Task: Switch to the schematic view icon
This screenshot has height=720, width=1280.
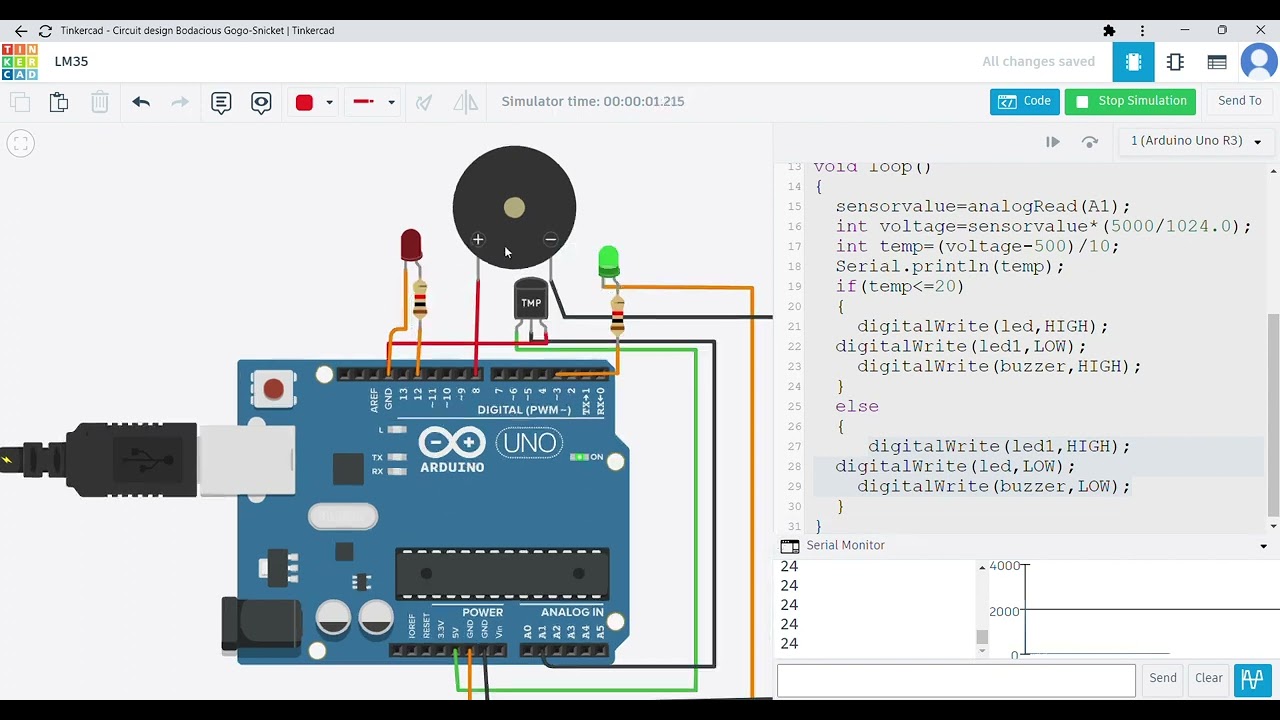Action: pyautogui.click(x=1175, y=62)
